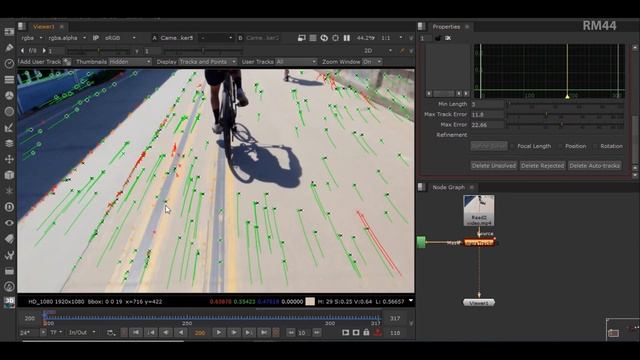Click the loop mode icon in playback bar
This screenshot has width=640, height=360.
(x=111, y=333)
